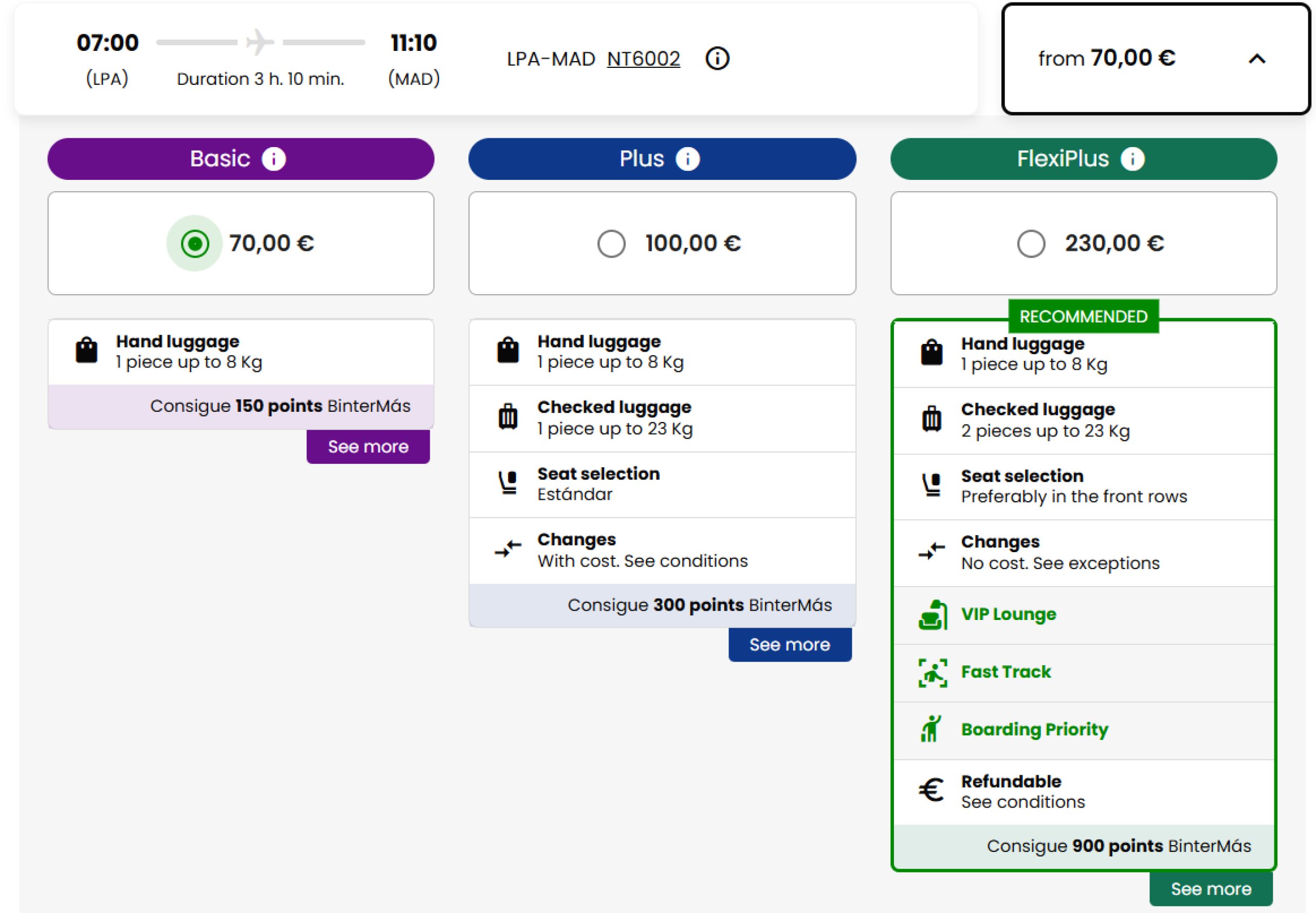Viewport: 1316px width, 913px height.
Task: Select the FlexiPlus 230,00 € fare
Action: (1031, 244)
